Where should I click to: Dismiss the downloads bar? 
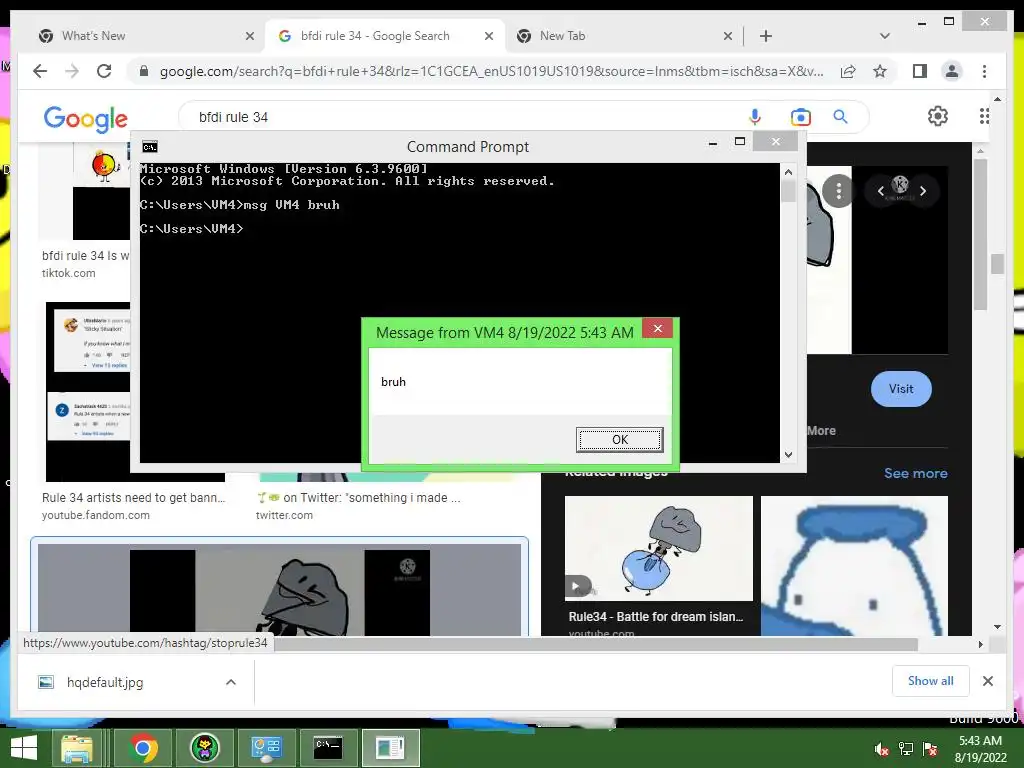pos(988,681)
